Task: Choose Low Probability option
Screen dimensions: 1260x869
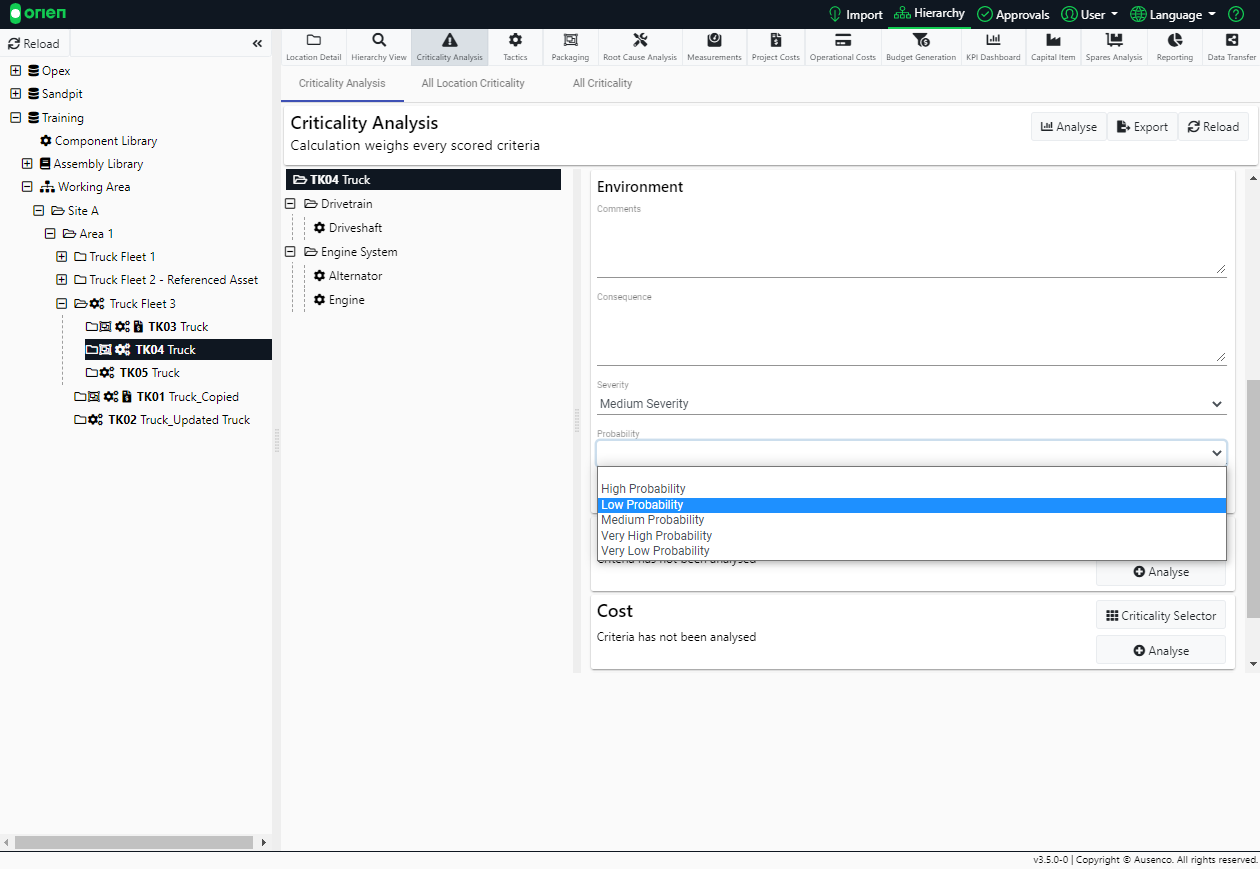Action: pos(911,505)
